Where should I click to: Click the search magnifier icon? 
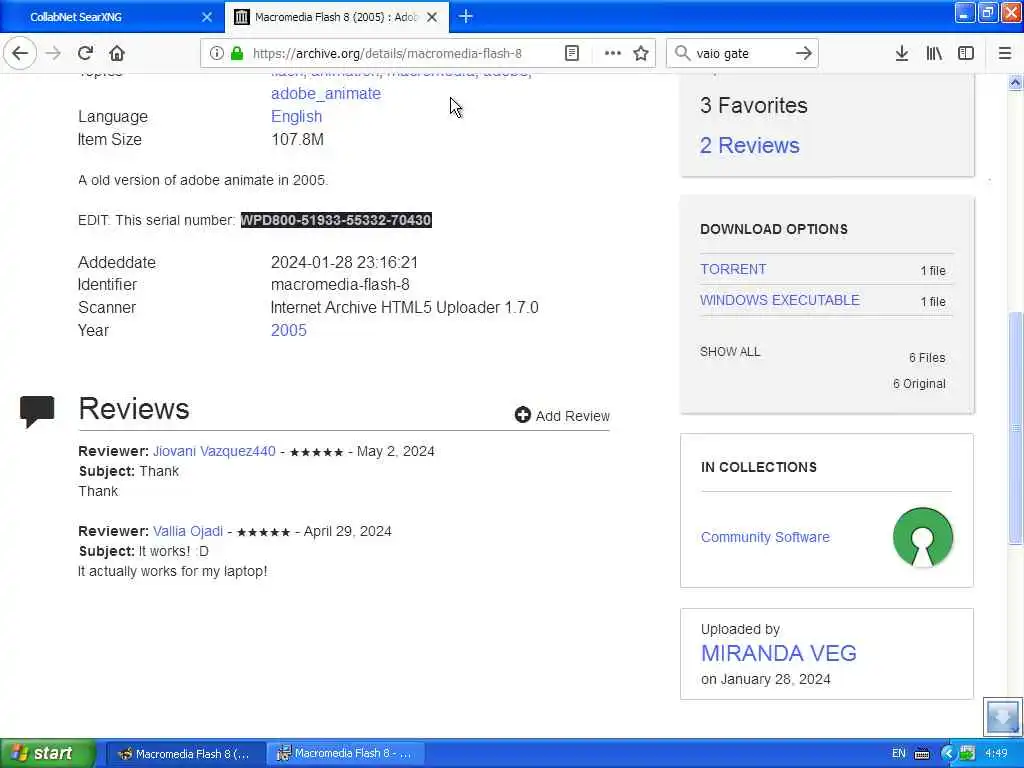[x=682, y=54]
